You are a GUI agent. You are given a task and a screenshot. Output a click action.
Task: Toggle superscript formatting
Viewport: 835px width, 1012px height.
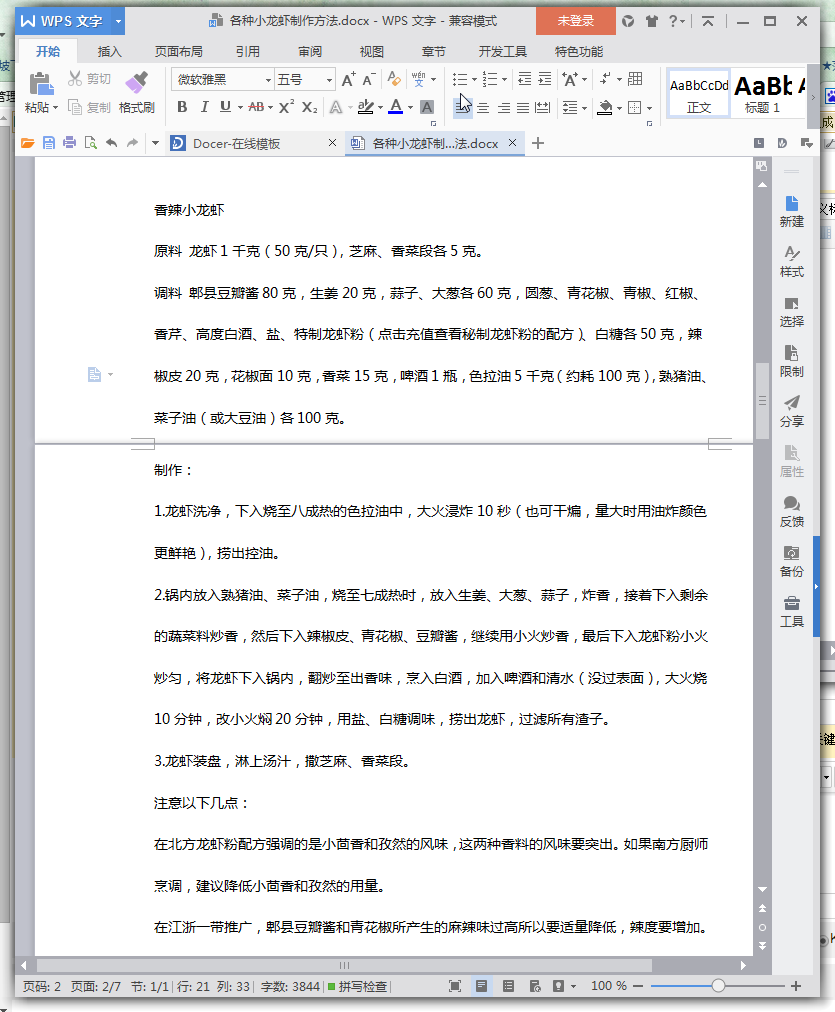[x=287, y=107]
